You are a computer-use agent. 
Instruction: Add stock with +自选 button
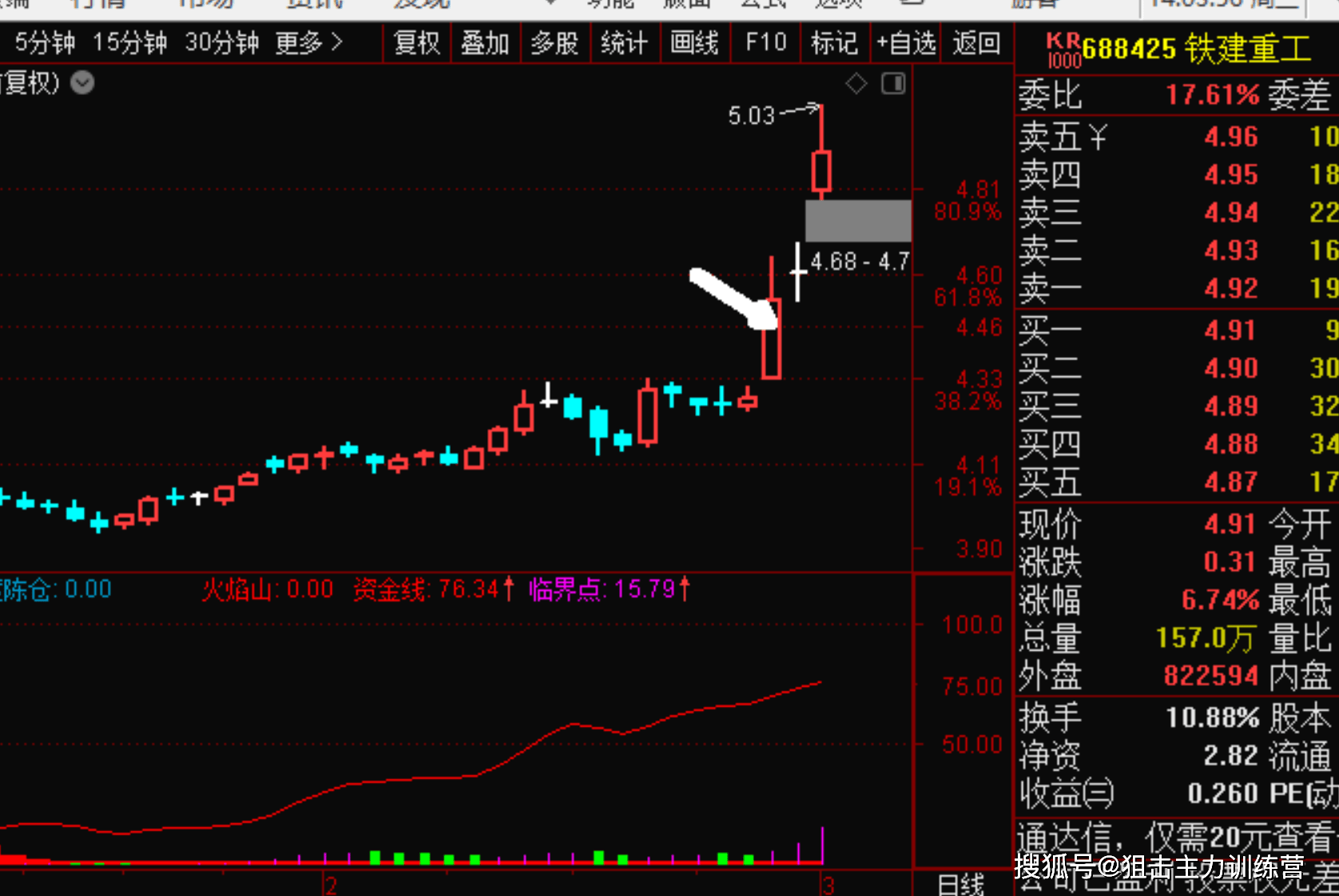click(x=906, y=42)
